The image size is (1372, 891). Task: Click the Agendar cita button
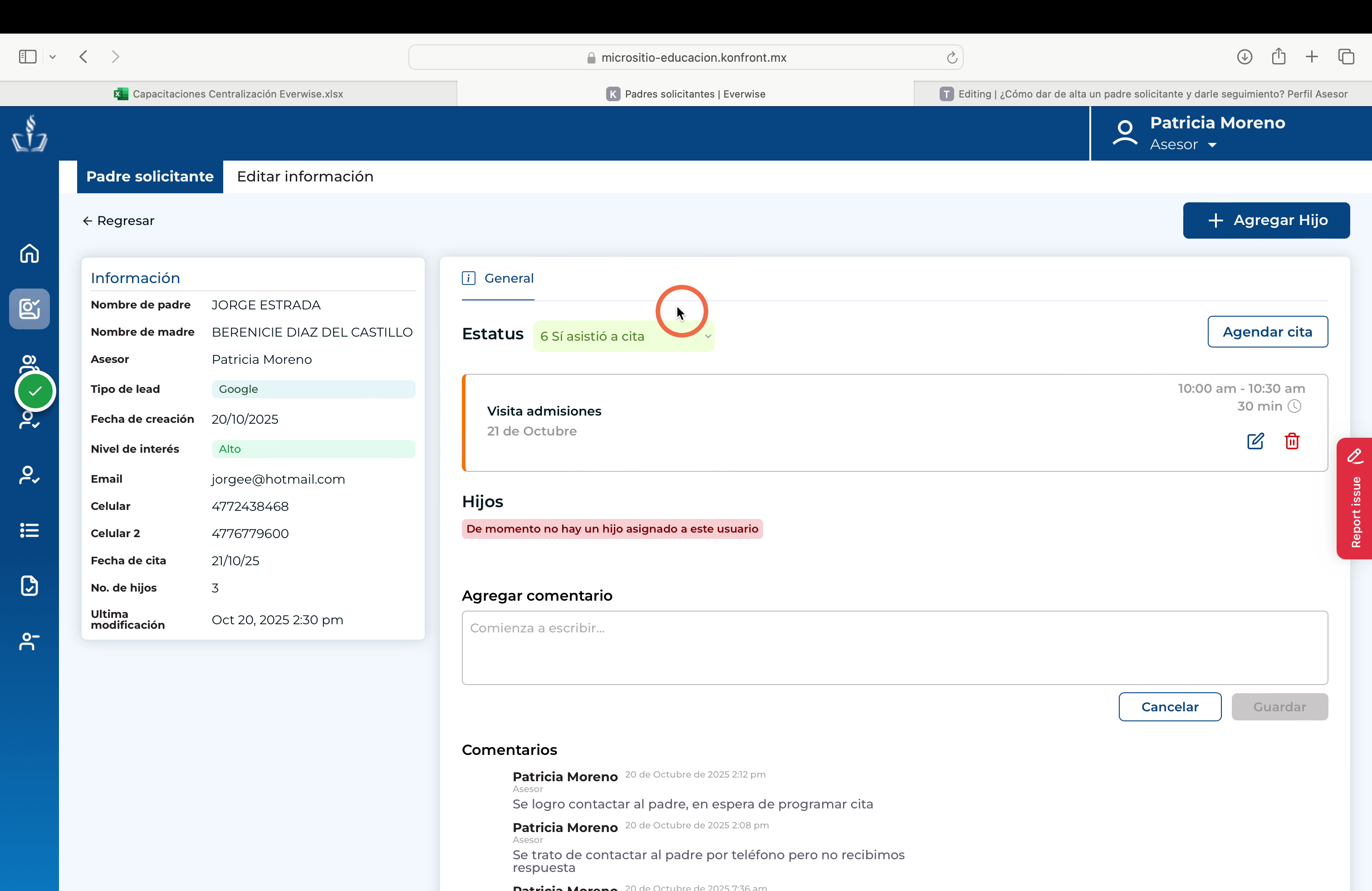[1267, 331]
